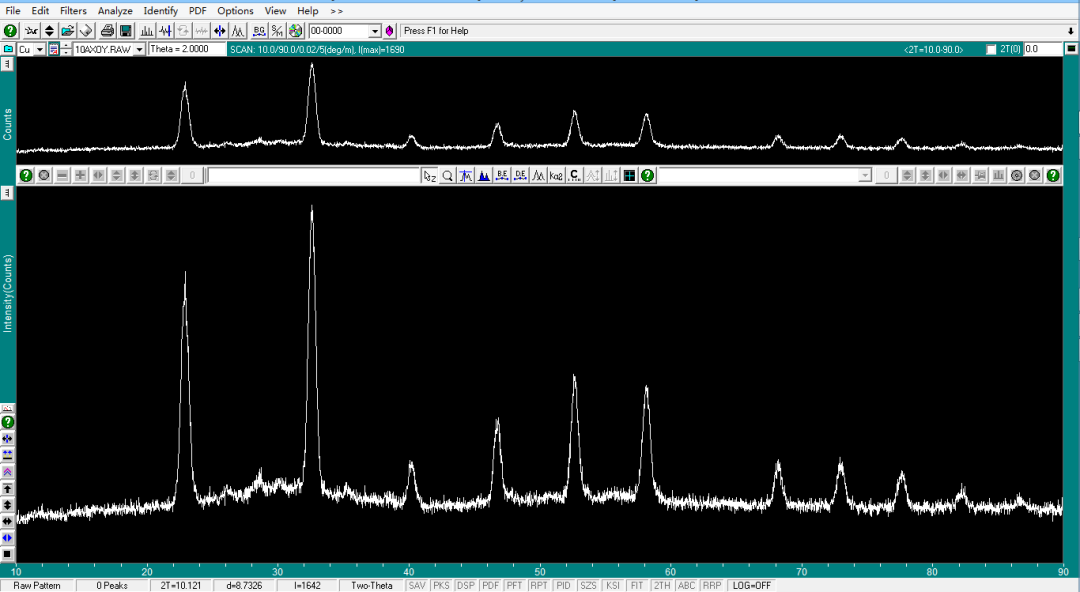1080x592 pixels.
Task: Click the PKS status bar button
Action: (x=441, y=585)
